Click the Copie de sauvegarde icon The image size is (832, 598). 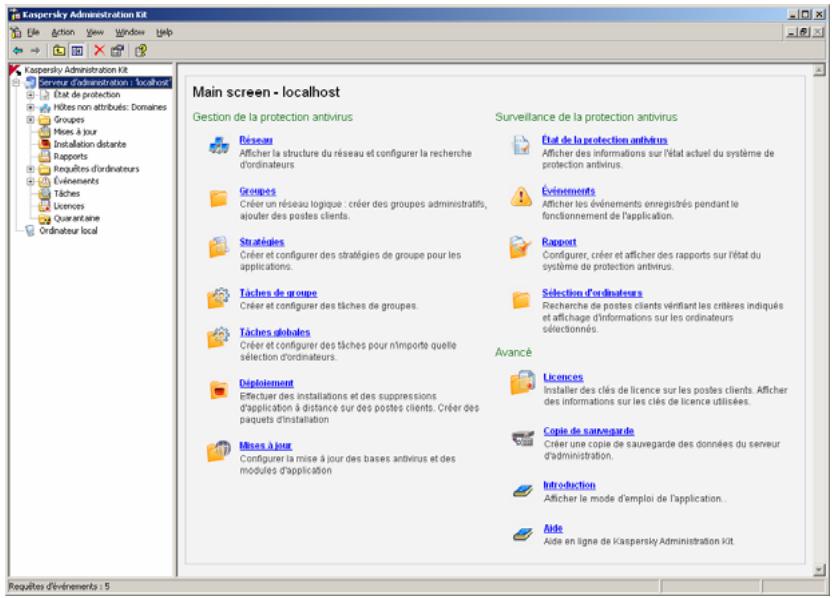click(523, 438)
